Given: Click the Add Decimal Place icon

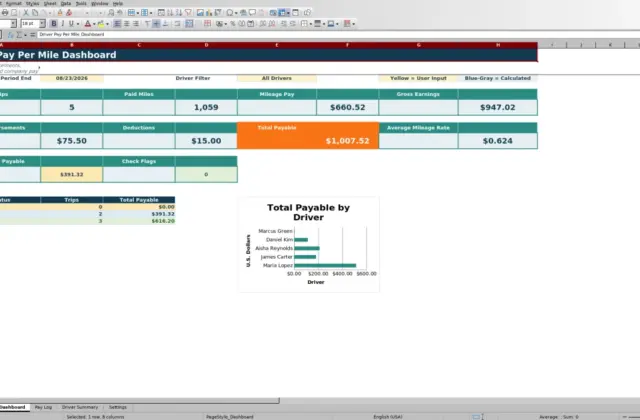Looking at the screenshot, I should 262,24.
